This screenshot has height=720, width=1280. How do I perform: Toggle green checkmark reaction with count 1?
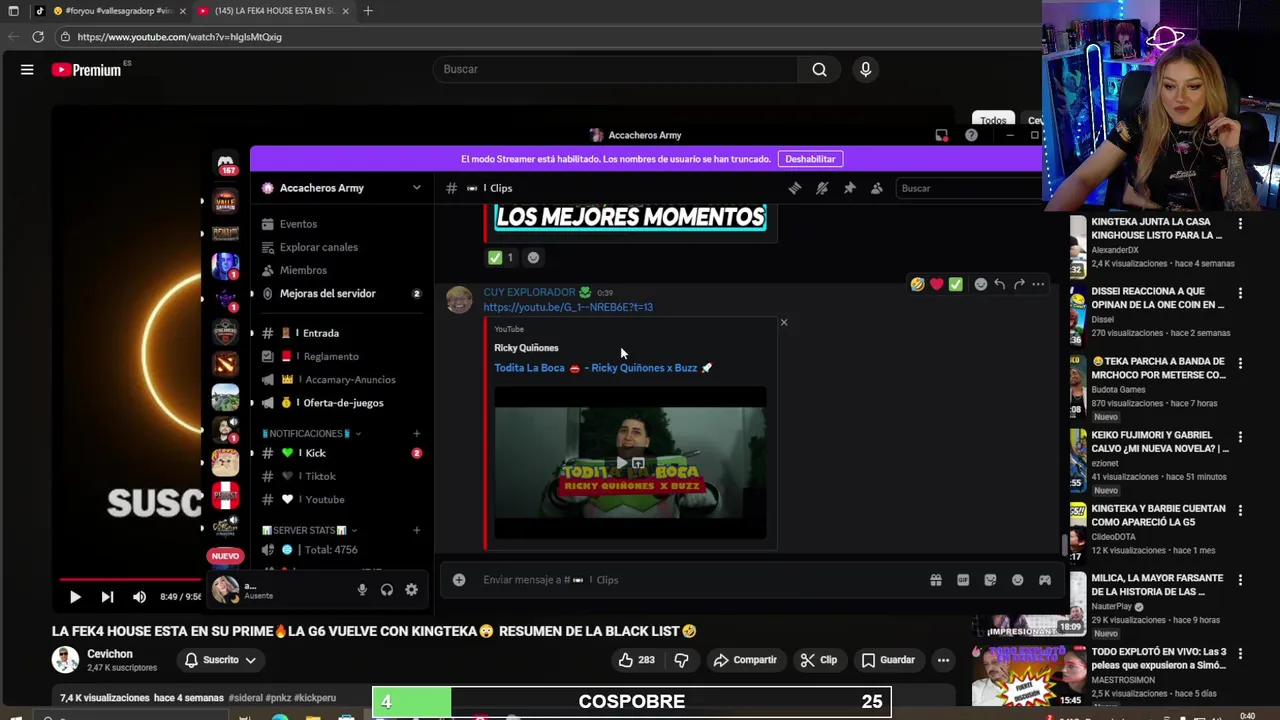(x=501, y=258)
